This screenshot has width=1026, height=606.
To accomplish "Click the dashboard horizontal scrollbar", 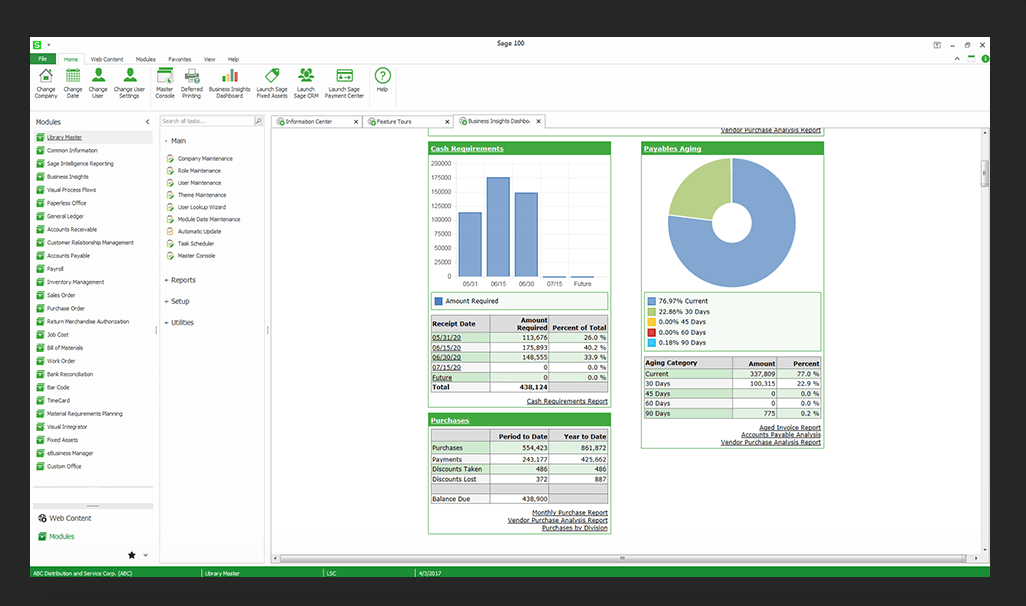I will [622, 558].
